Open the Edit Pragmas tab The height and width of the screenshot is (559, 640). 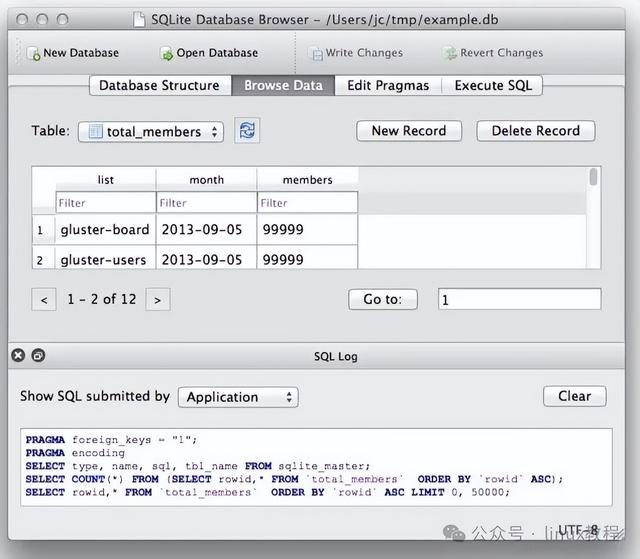388,85
